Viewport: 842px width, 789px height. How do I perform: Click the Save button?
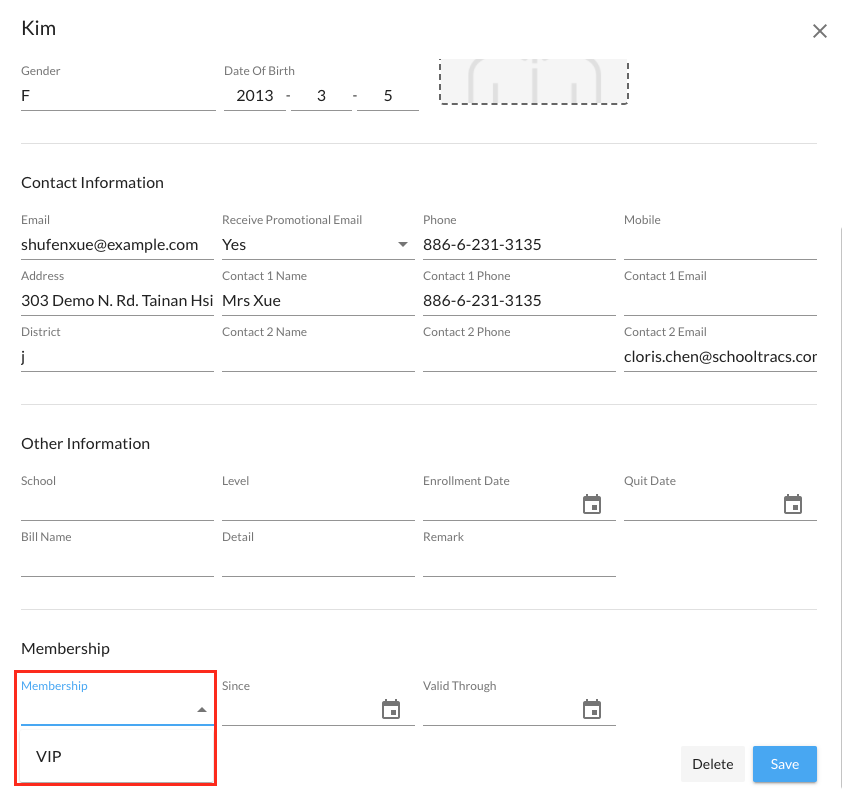pos(784,764)
